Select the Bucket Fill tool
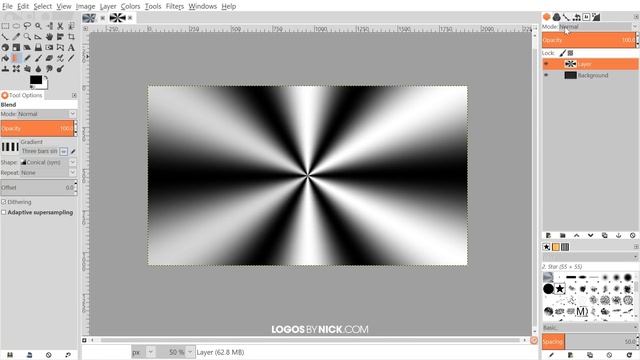 pos(5,58)
